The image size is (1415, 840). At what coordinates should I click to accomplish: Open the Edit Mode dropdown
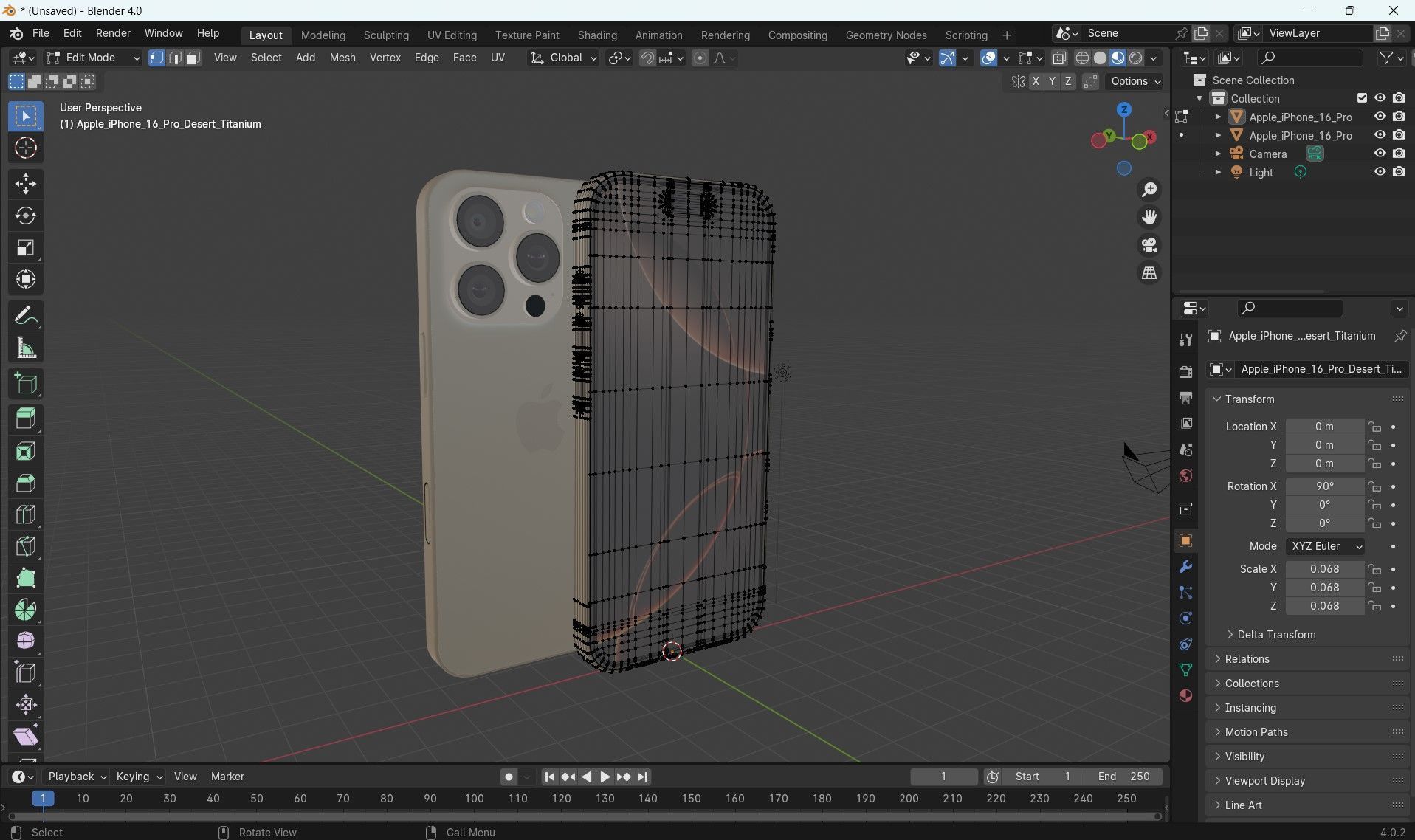coord(92,58)
